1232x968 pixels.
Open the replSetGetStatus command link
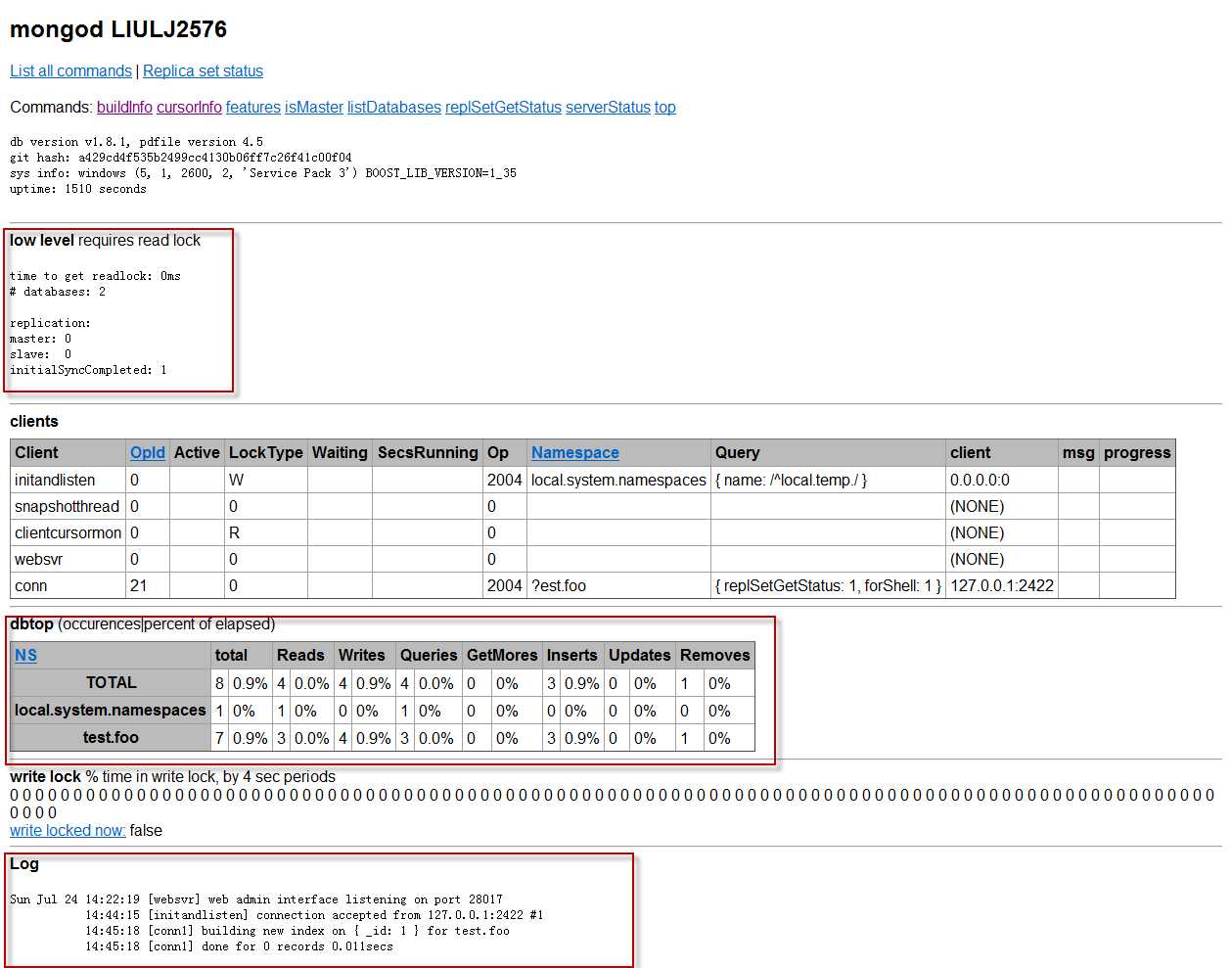pos(503,107)
